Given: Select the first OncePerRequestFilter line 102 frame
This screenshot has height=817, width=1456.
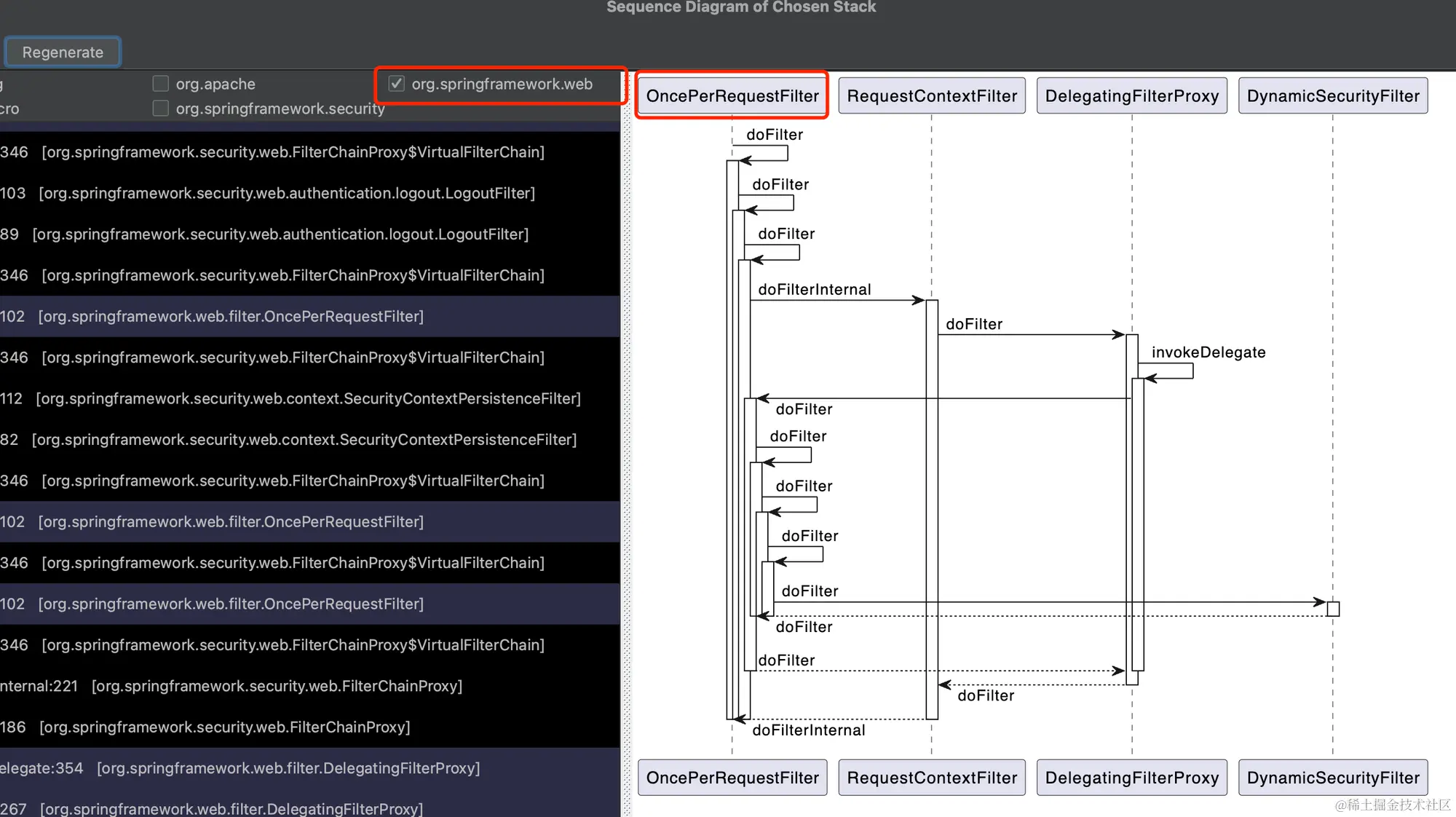Looking at the screenshot, I should pyautogui.click(x=231, y=316).
